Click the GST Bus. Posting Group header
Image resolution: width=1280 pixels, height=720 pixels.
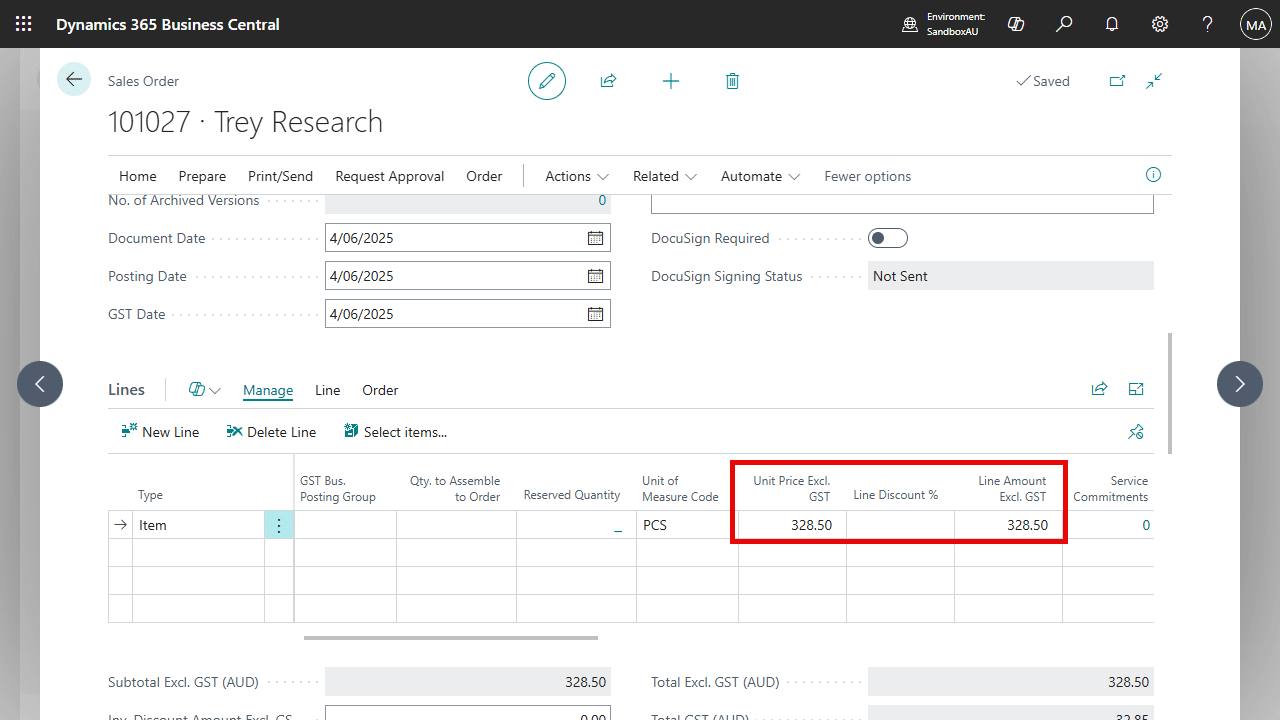pos(338,488)
